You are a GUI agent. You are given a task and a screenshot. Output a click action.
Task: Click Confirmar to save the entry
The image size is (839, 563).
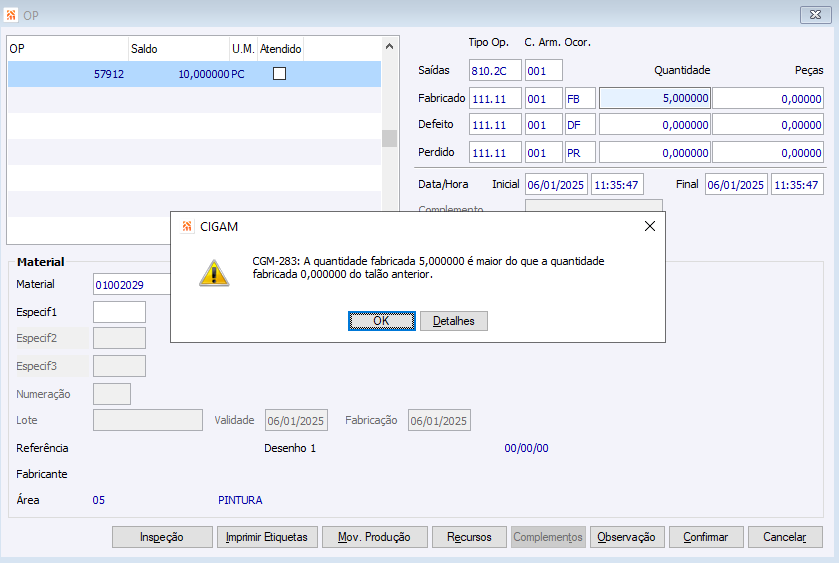point(706,537)
